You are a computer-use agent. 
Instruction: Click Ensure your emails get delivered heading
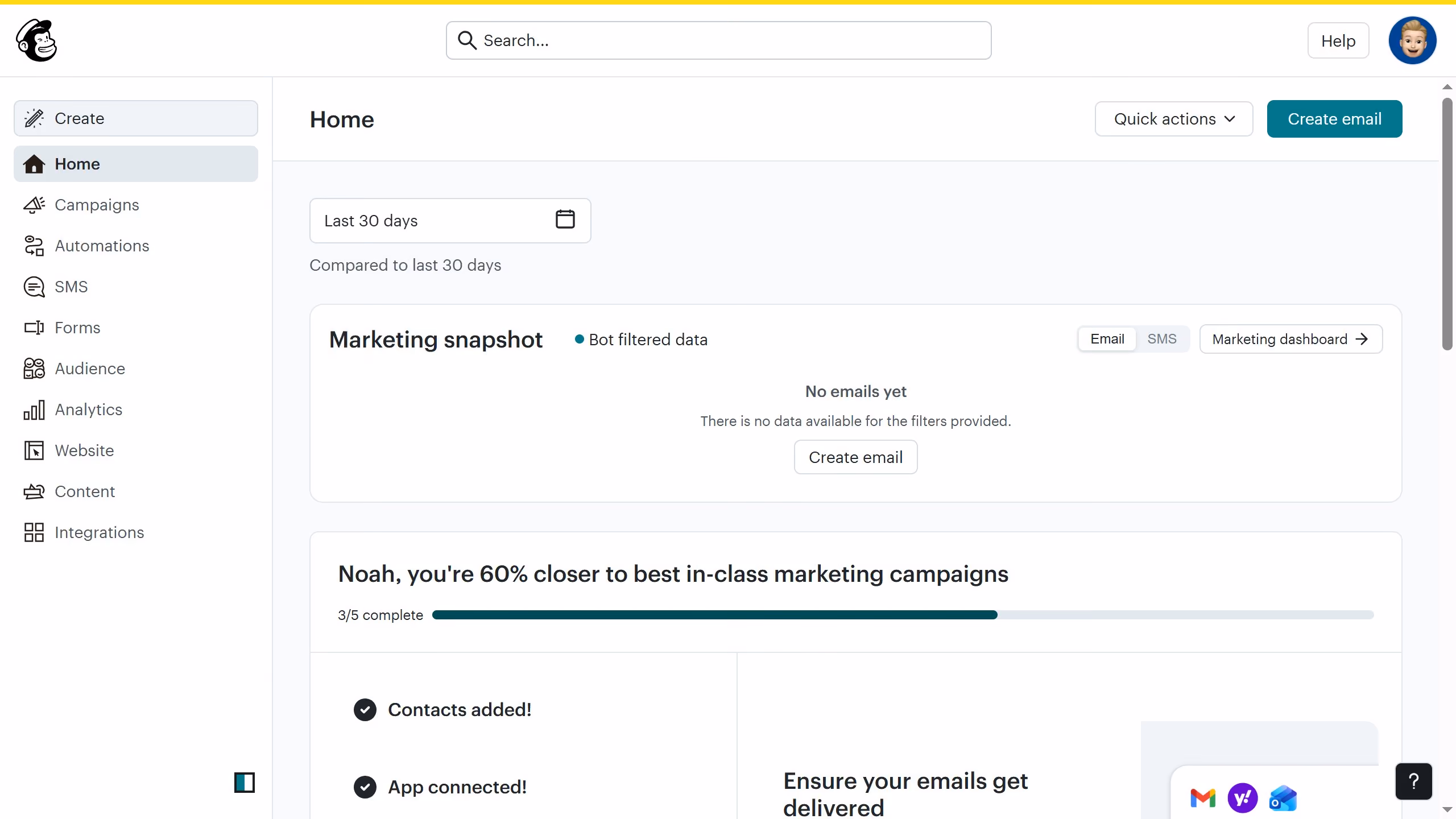tap(905, 794)
